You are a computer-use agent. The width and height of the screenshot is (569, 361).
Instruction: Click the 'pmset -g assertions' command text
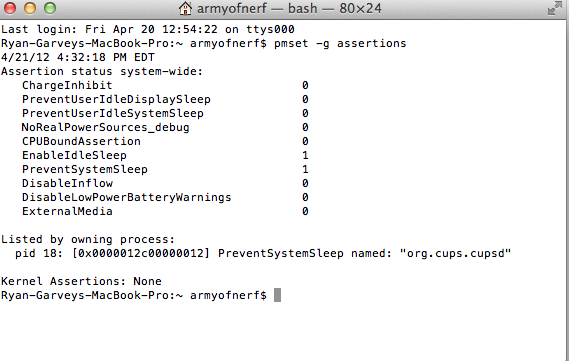[340, 43]
